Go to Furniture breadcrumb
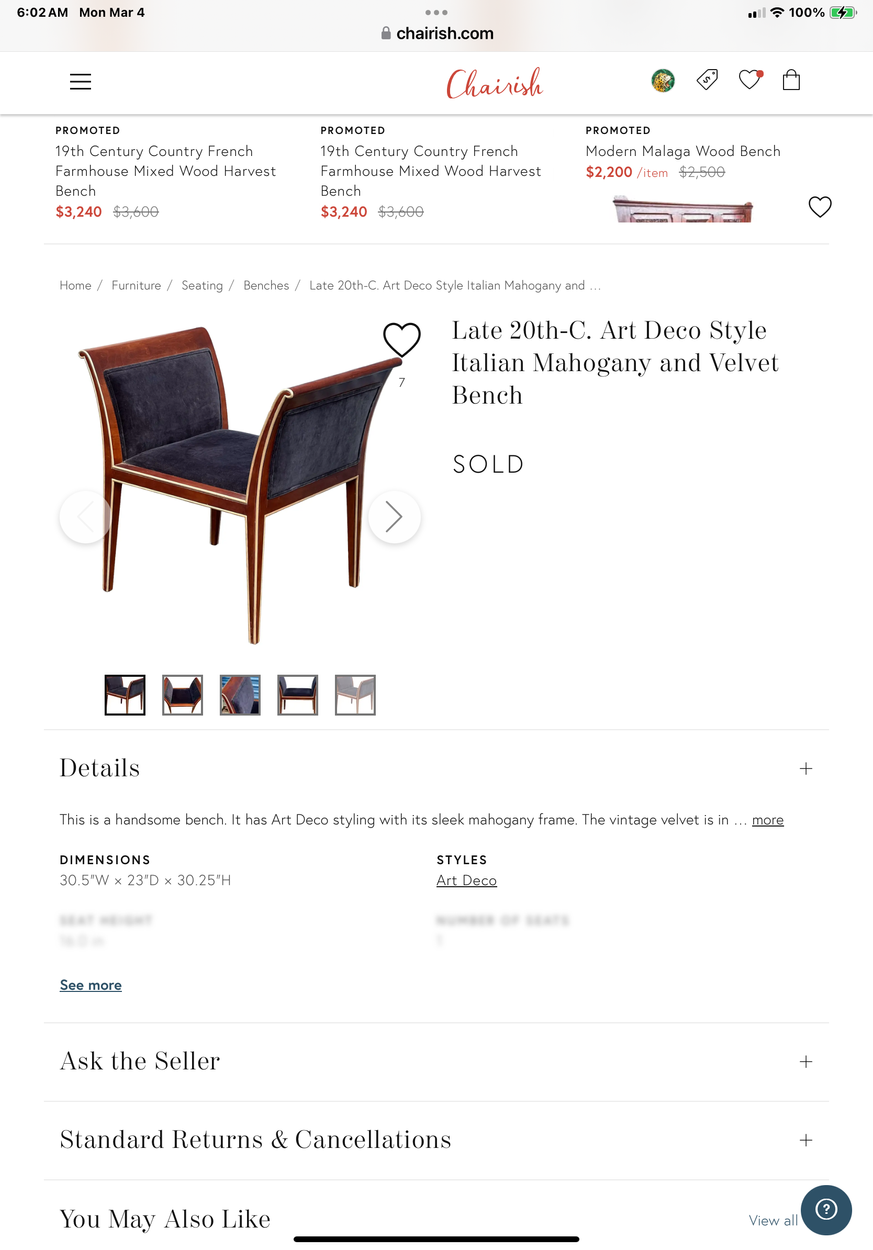Viewport: 873px width, 1250px height. (x=136, y=286)
